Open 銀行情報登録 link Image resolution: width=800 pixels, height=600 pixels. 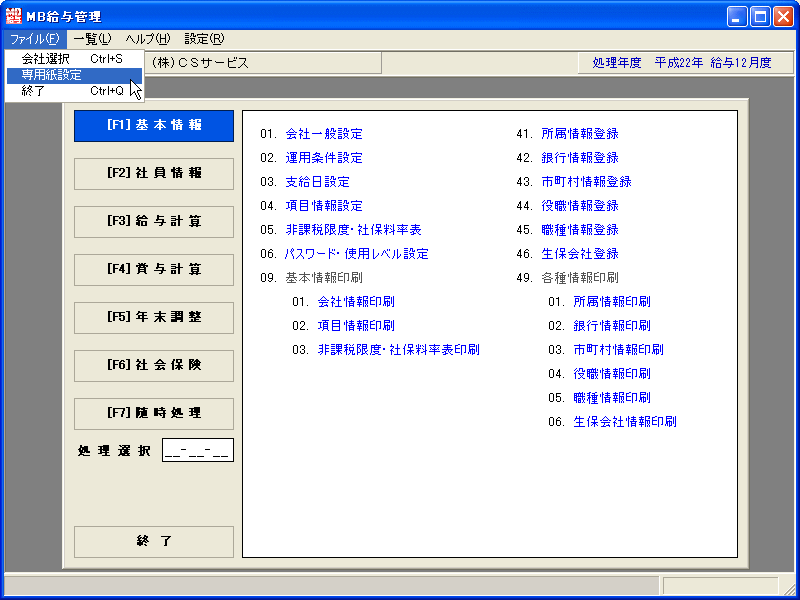tap(580, 158)
